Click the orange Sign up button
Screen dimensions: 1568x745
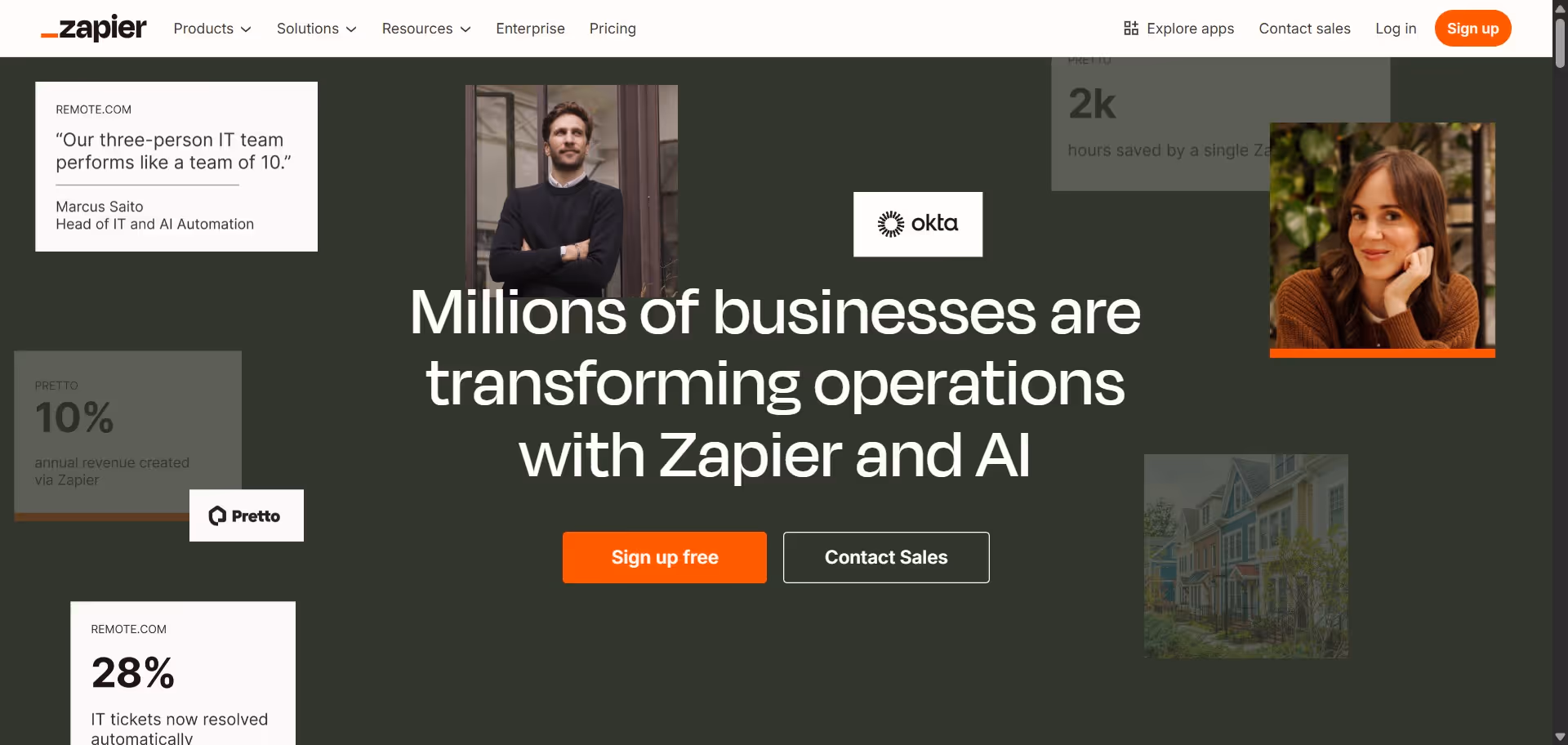1472,29
